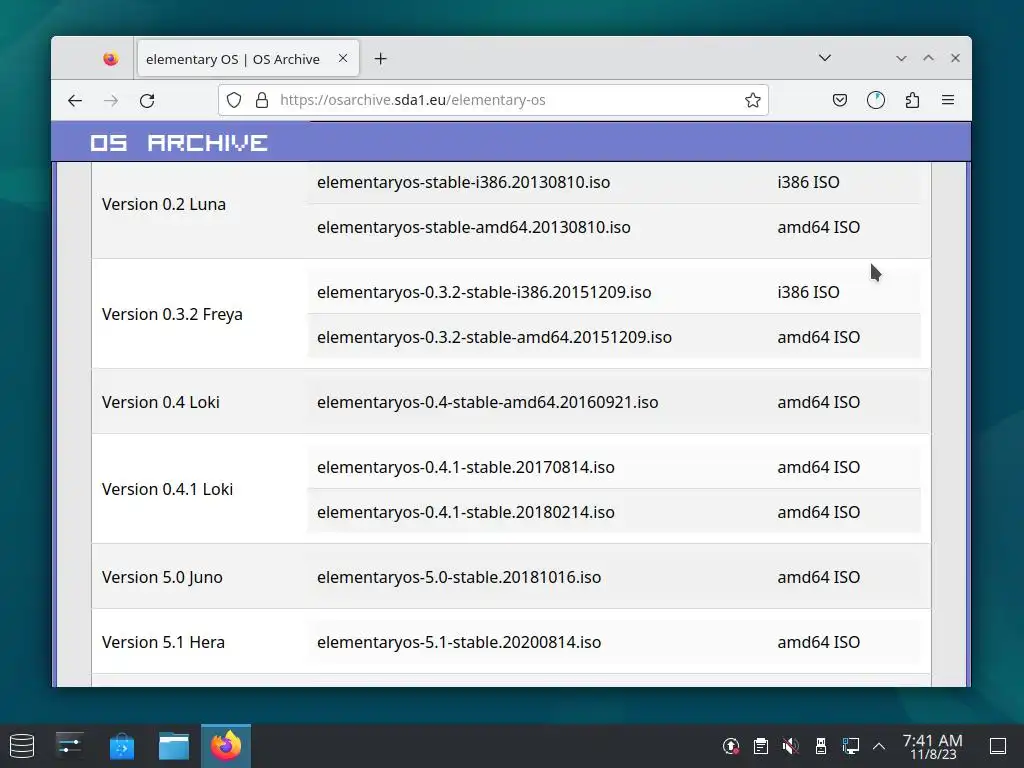The height and width of the screenshot is (768, 1024).
Task: Select the Version 5.0 Juno label
Action: pyautogui.click(x=162, y=577)
